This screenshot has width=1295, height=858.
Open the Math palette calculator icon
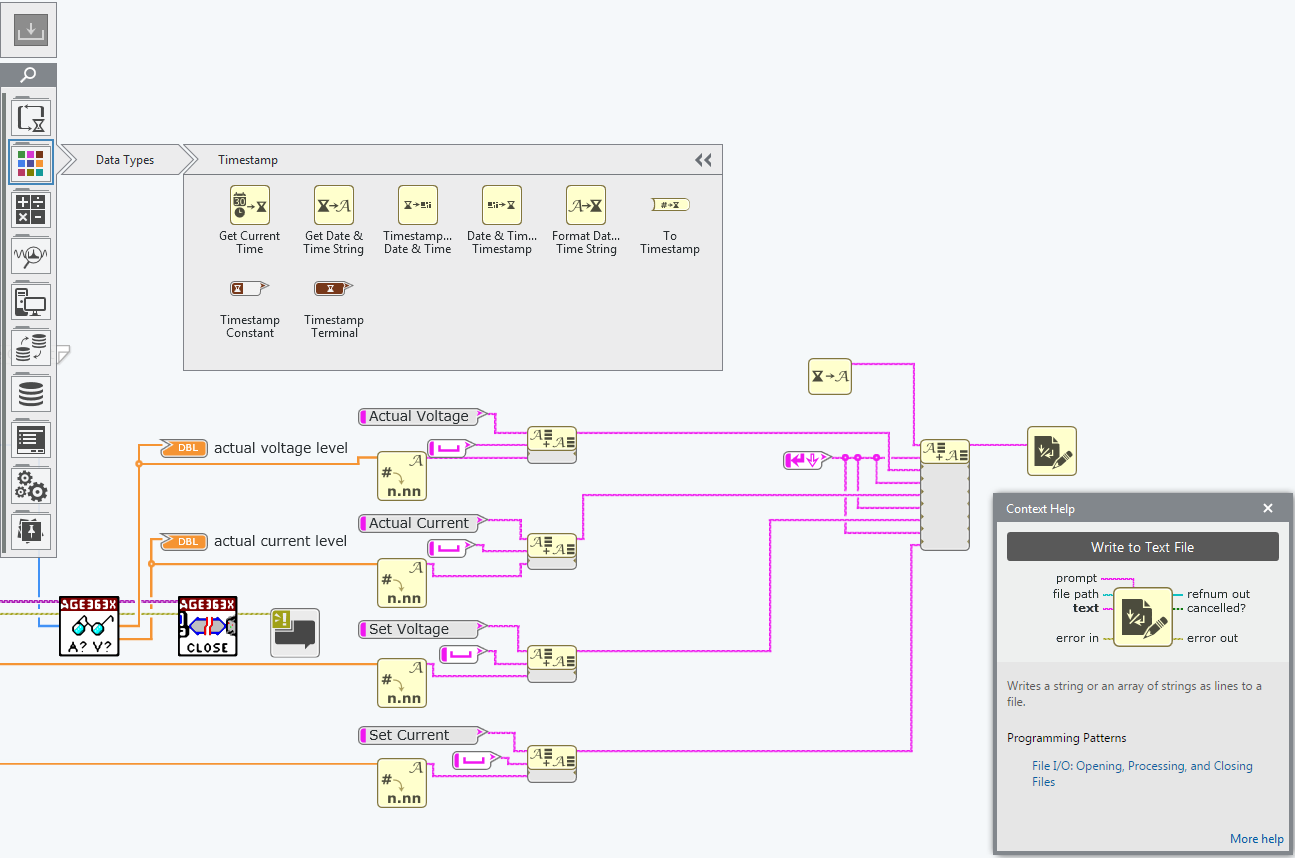pos(30,209)
